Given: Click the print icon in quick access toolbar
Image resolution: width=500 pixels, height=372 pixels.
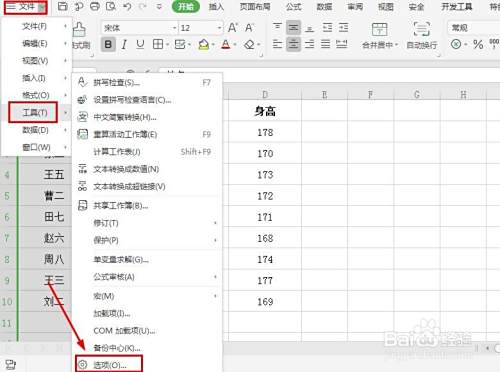Looking at the screenshot, I should pos(95,6).
